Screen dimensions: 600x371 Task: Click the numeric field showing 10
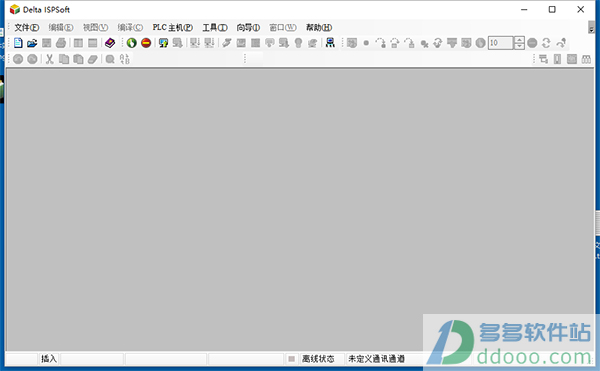501,43
